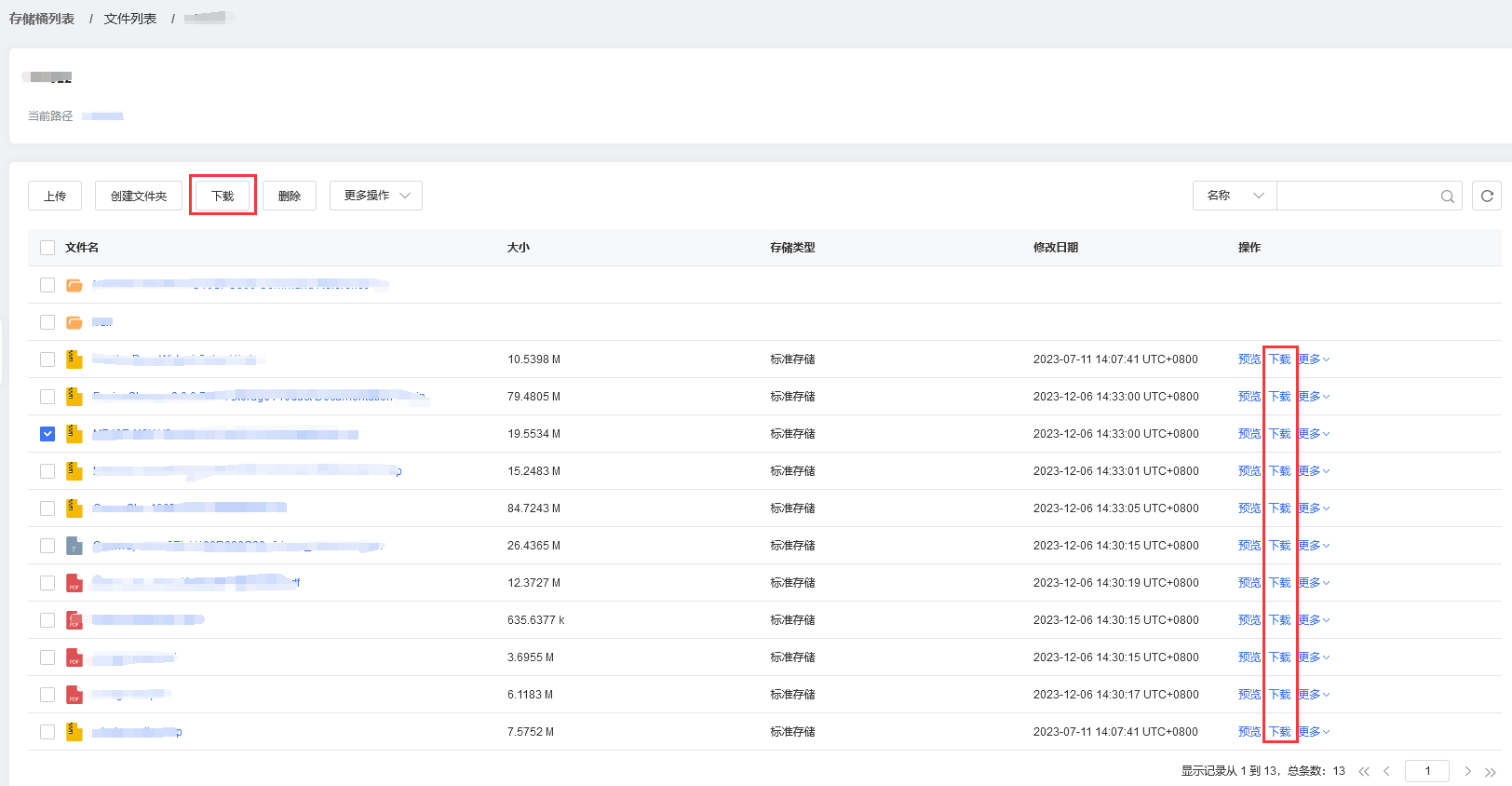
Task: Expand 更多 for the 26.4365 M file
Action: click(x=1314, y=546)
